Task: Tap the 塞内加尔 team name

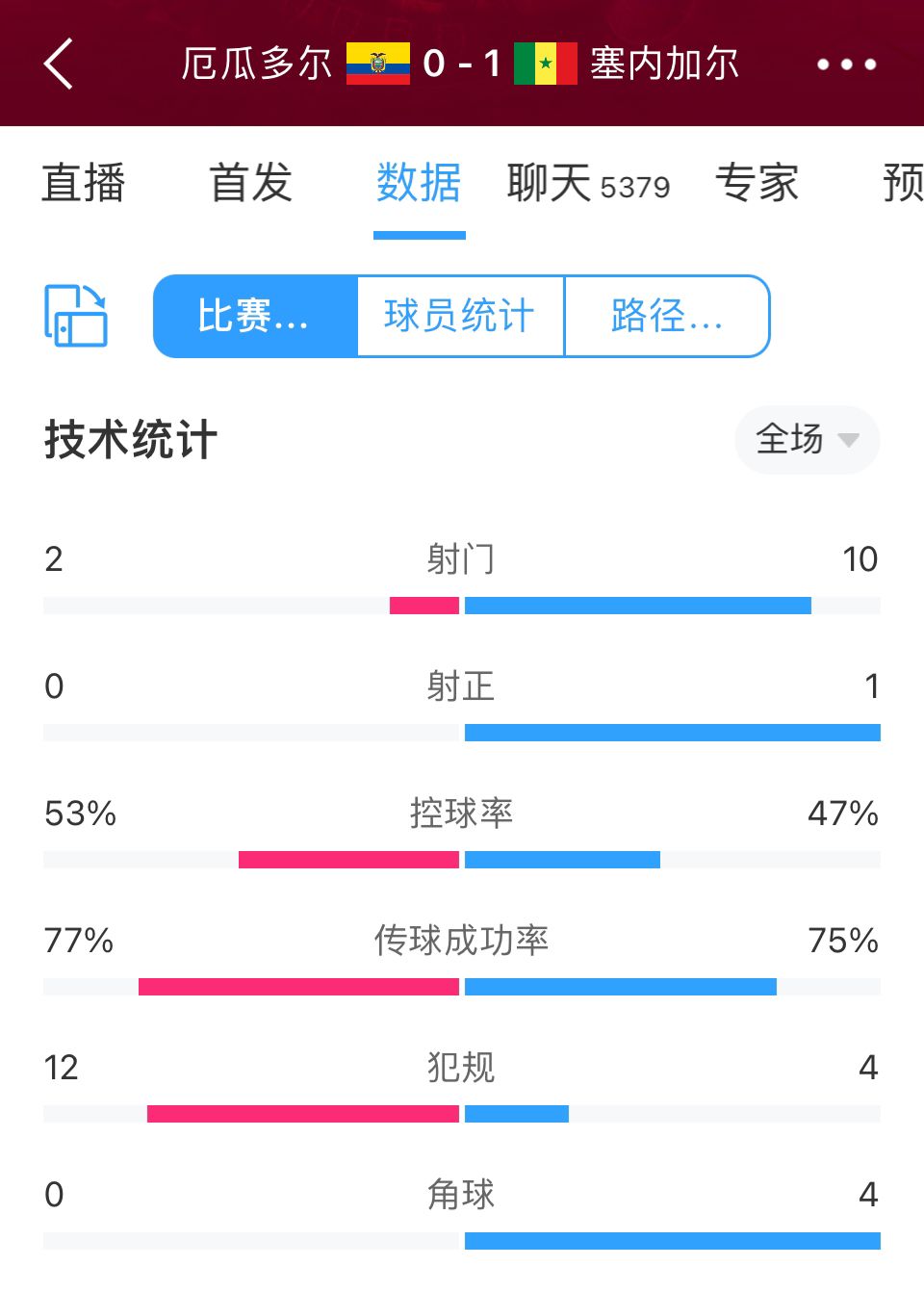Action: click(x=665, y=64)
